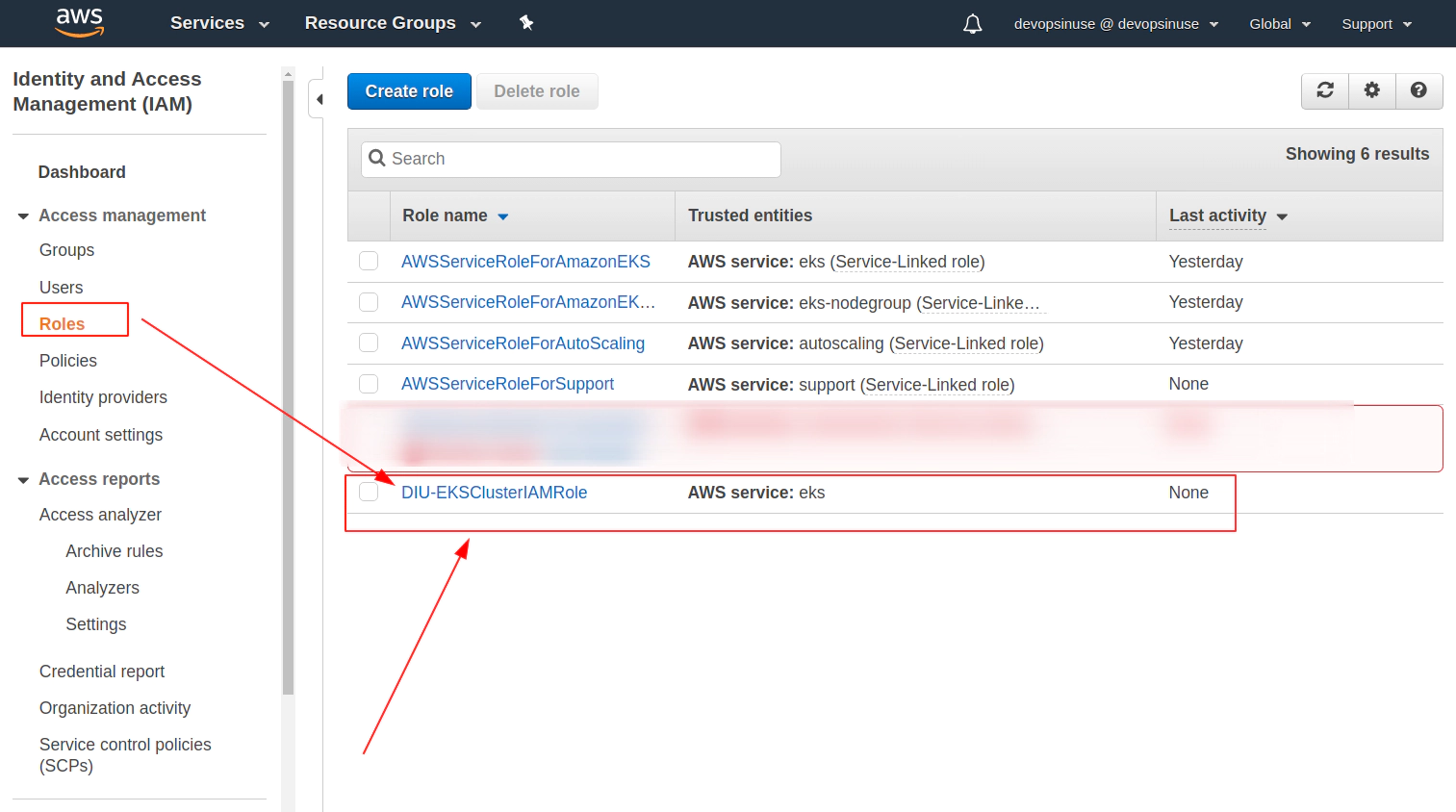Open table settings gear
This screenshot has height=812, width=1456.
click(1372, 90)
